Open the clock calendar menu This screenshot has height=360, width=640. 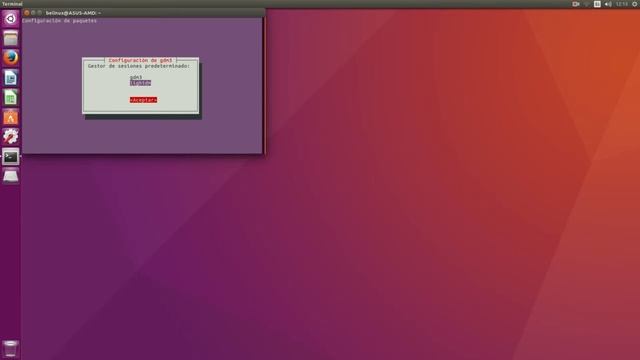pos(622,4)
